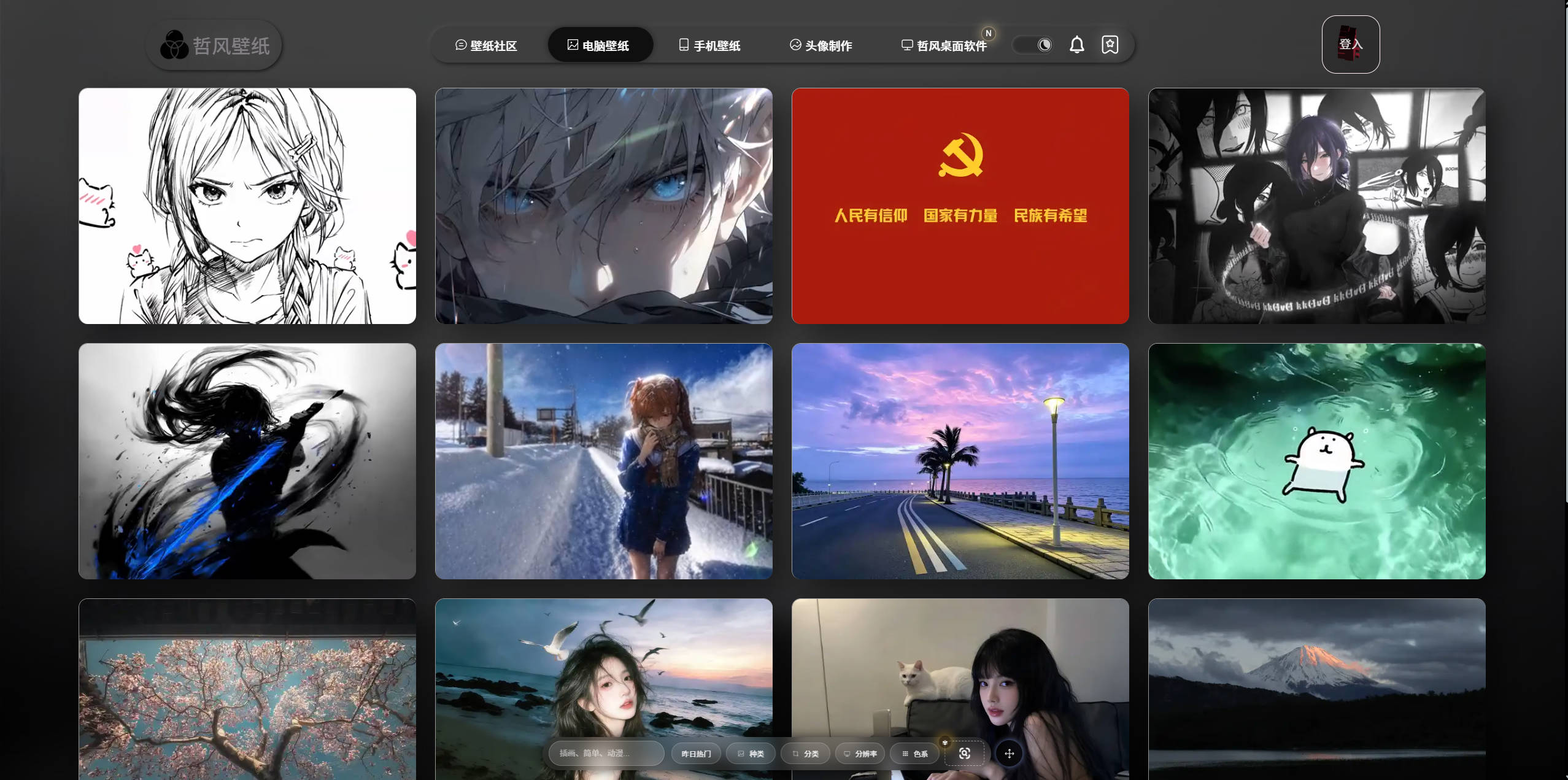Click the round move arrows button
This screenshot has height=780, width=1568.
click(x=1009, y=754)
